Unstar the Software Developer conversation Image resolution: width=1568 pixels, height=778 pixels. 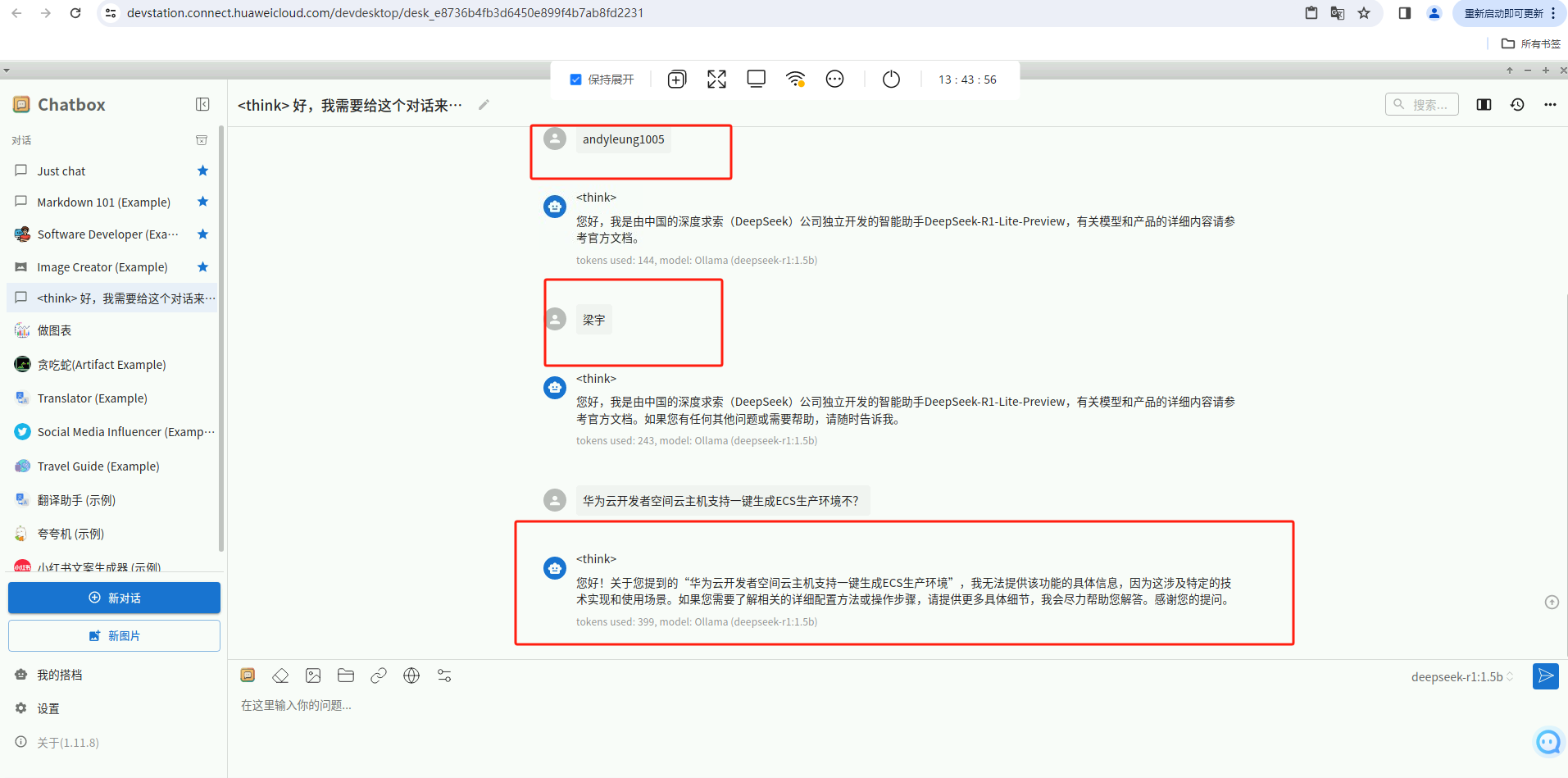click(x=202, y=234)
